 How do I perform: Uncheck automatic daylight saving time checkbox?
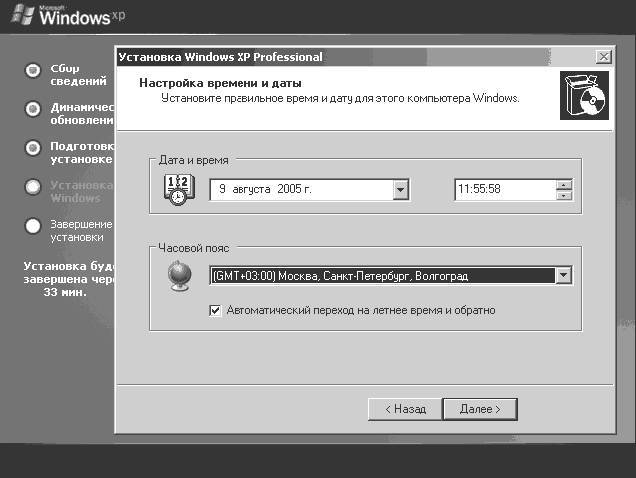point(215,311)
